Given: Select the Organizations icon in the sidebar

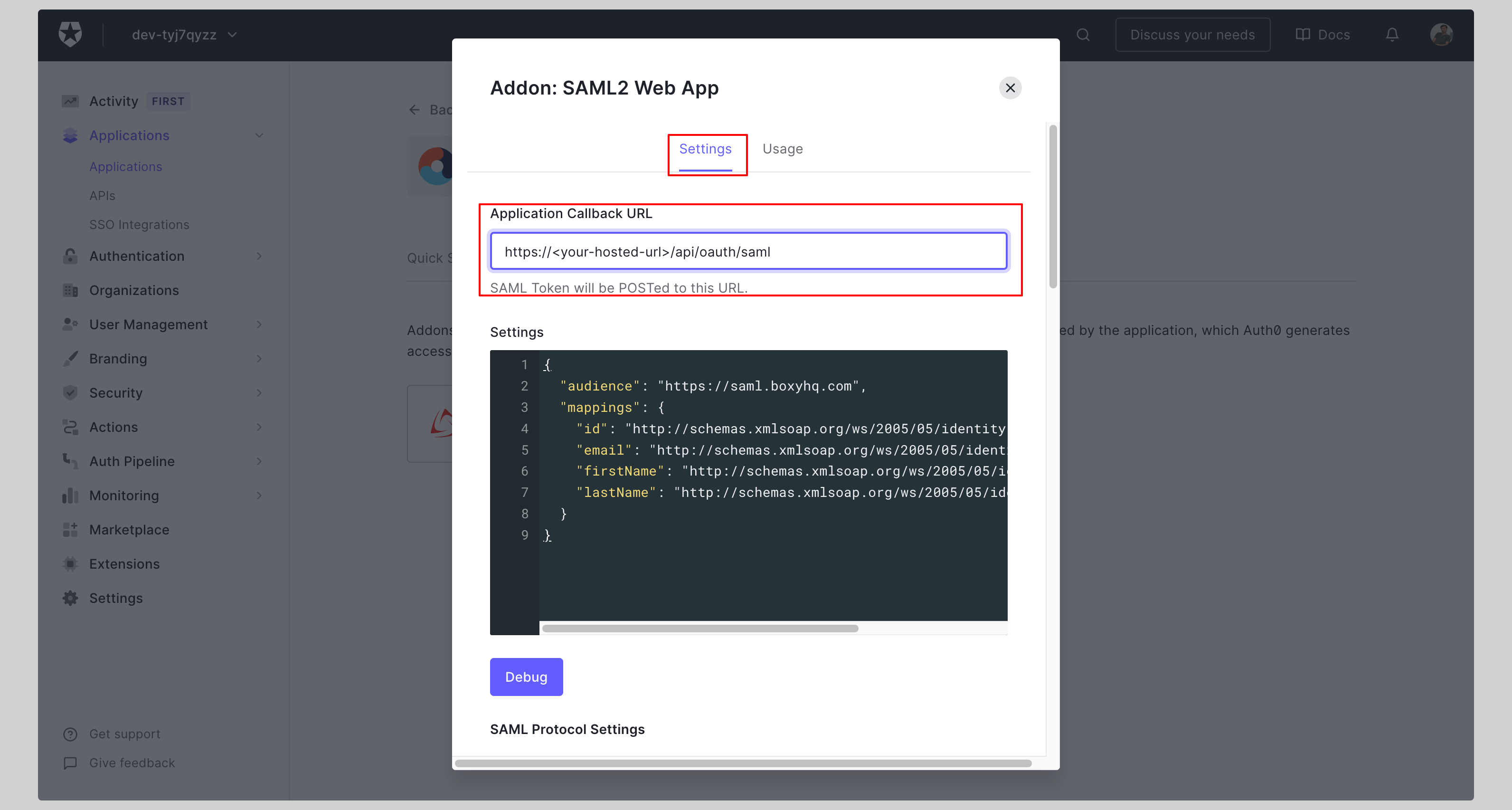Looking at the screenshot, I should [70, 290].
